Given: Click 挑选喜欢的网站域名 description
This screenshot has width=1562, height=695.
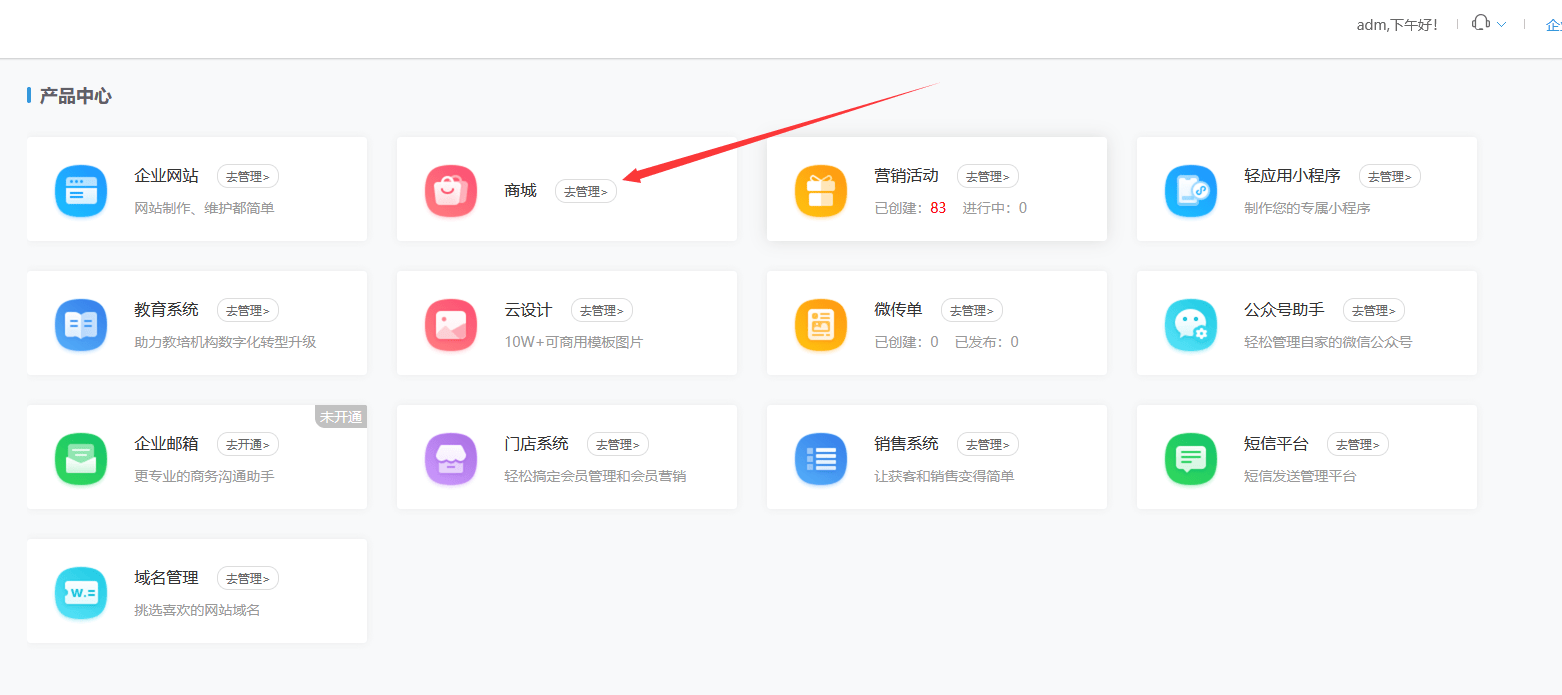Looking at the screenshot, I should pos(197,610).
